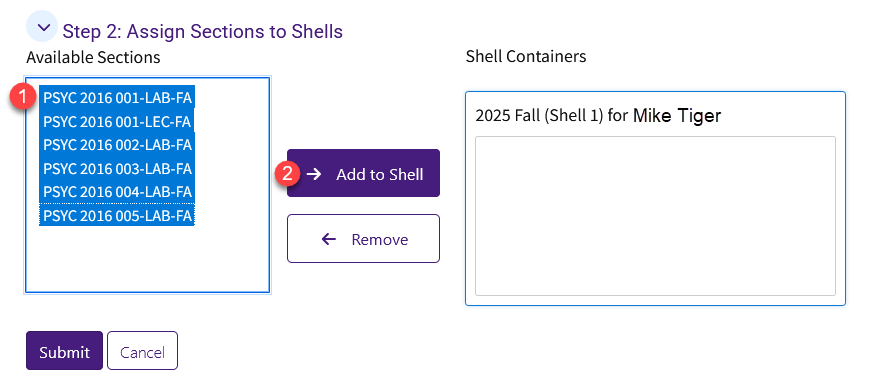Click the red number 2 annotation badge
Viewport: 870px width, 371px height.
(287, 173)
